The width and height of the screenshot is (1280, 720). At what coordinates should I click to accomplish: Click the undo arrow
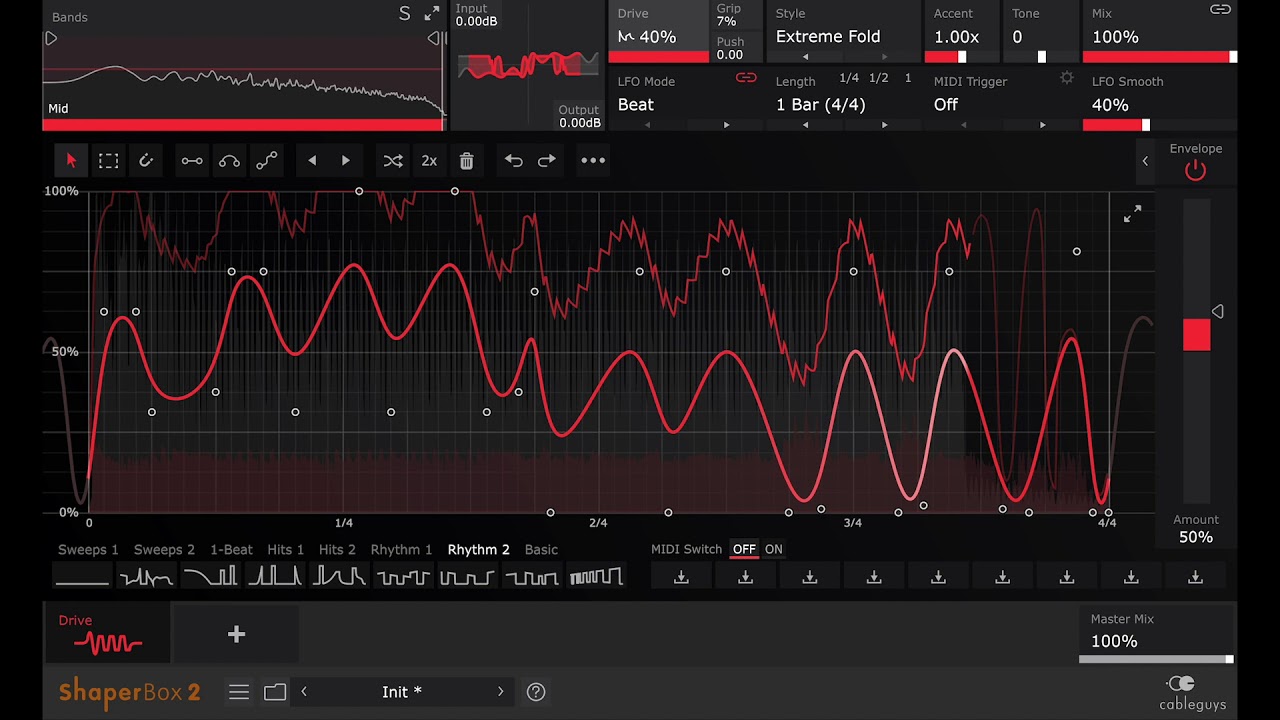513,160
